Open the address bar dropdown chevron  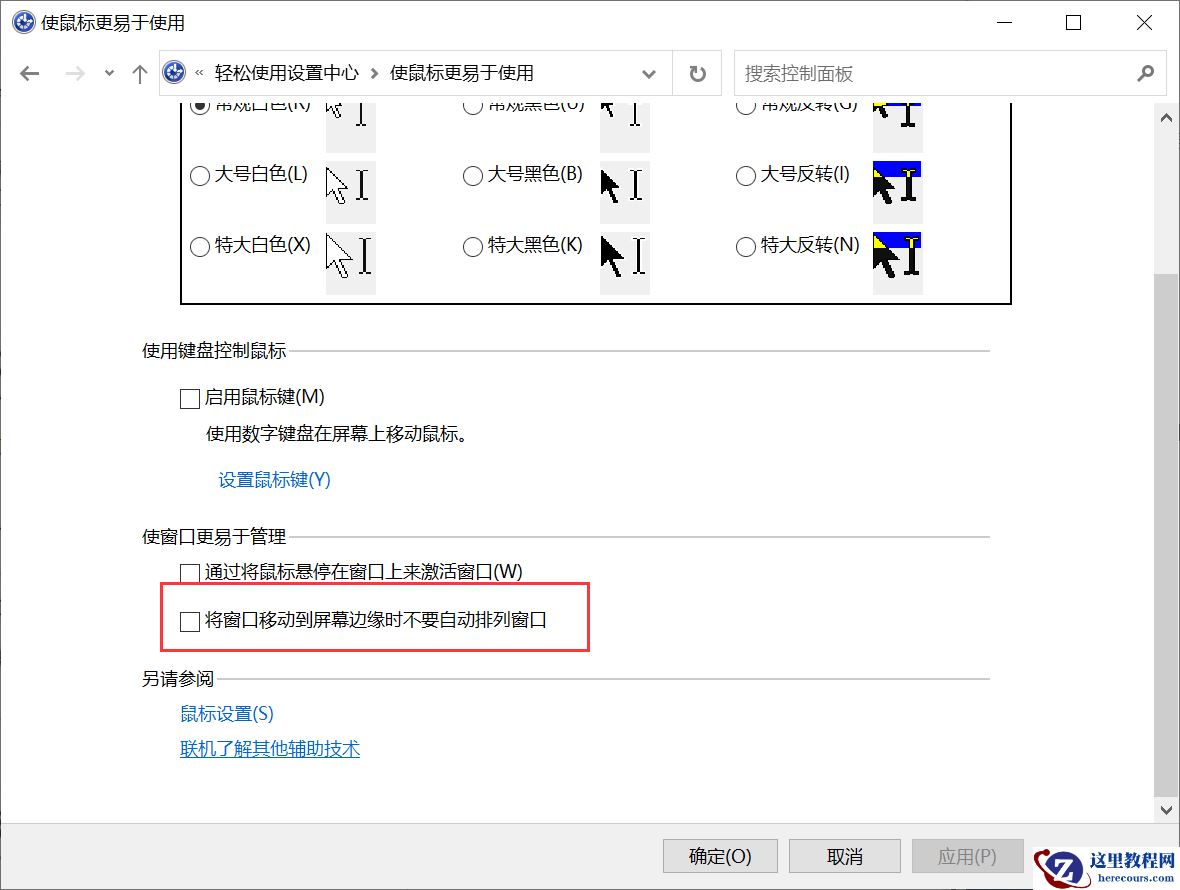[650, 73]
